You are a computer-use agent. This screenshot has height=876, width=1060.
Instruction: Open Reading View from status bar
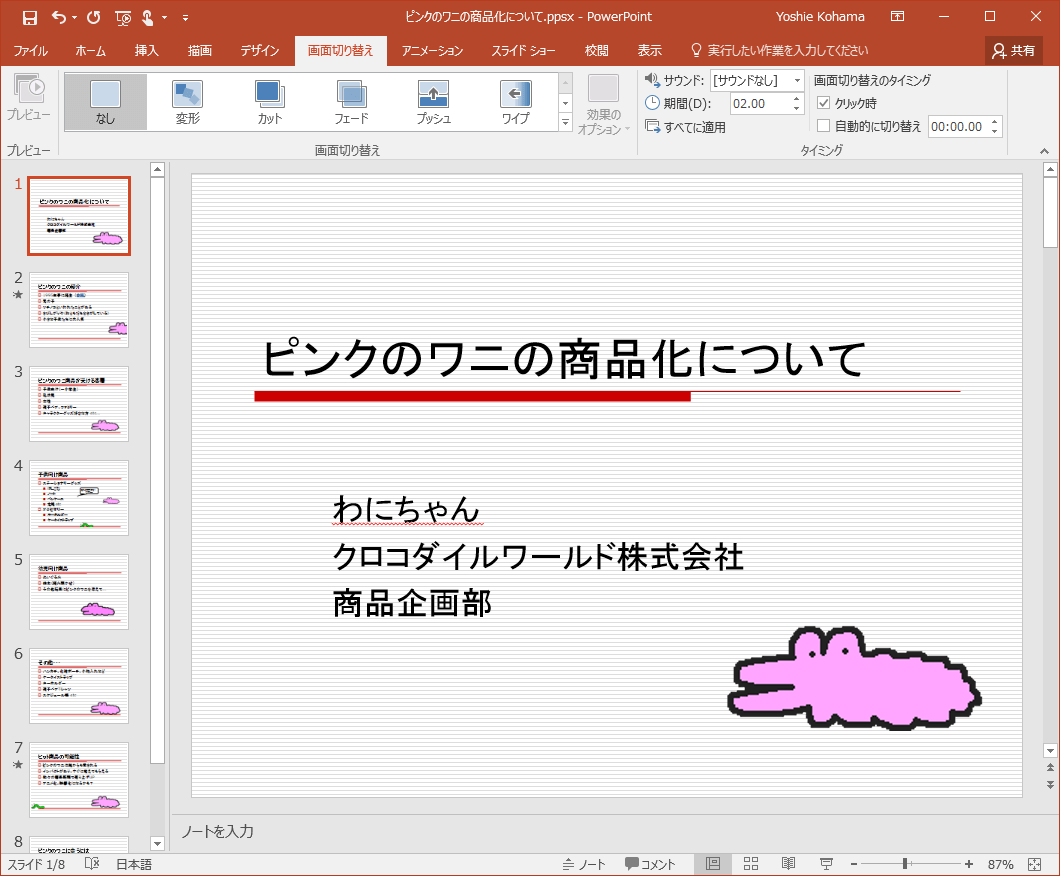point(788,864)
